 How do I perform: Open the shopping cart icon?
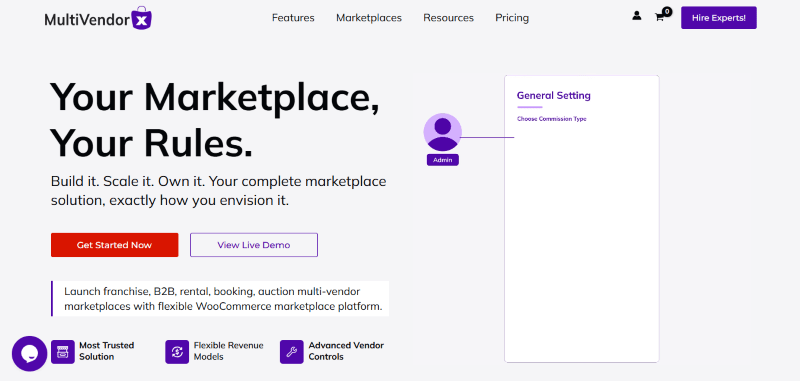(659, 17)
